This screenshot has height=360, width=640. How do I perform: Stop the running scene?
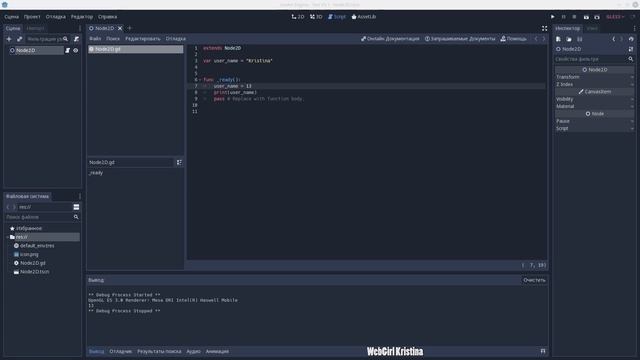pos(574,17)
